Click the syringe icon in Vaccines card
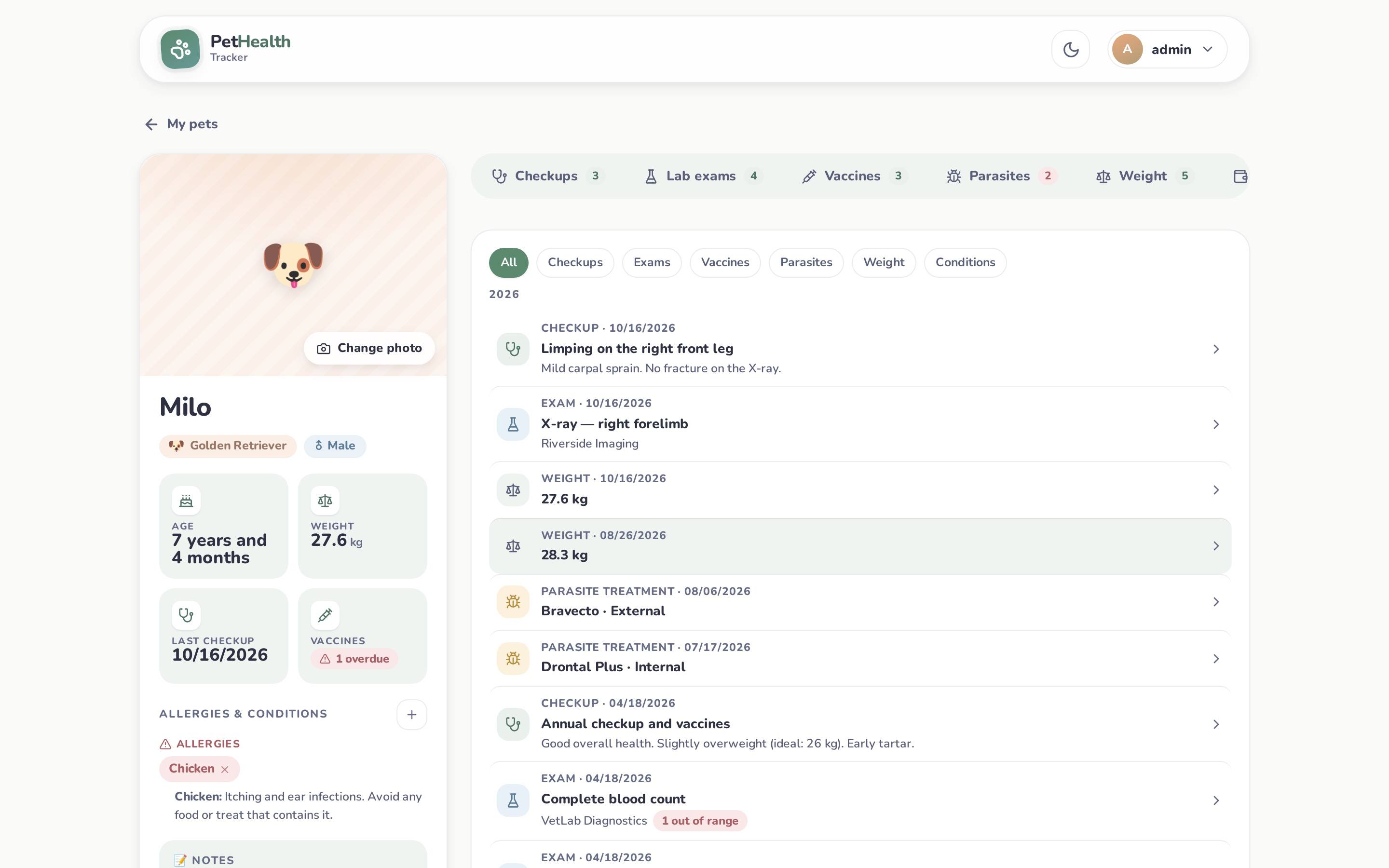Image resolution: width=1389 pixels, height=868 pixels. point(325,615)
